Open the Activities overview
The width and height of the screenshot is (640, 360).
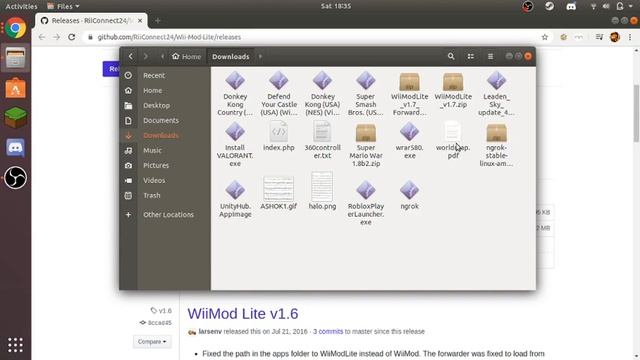21,6
